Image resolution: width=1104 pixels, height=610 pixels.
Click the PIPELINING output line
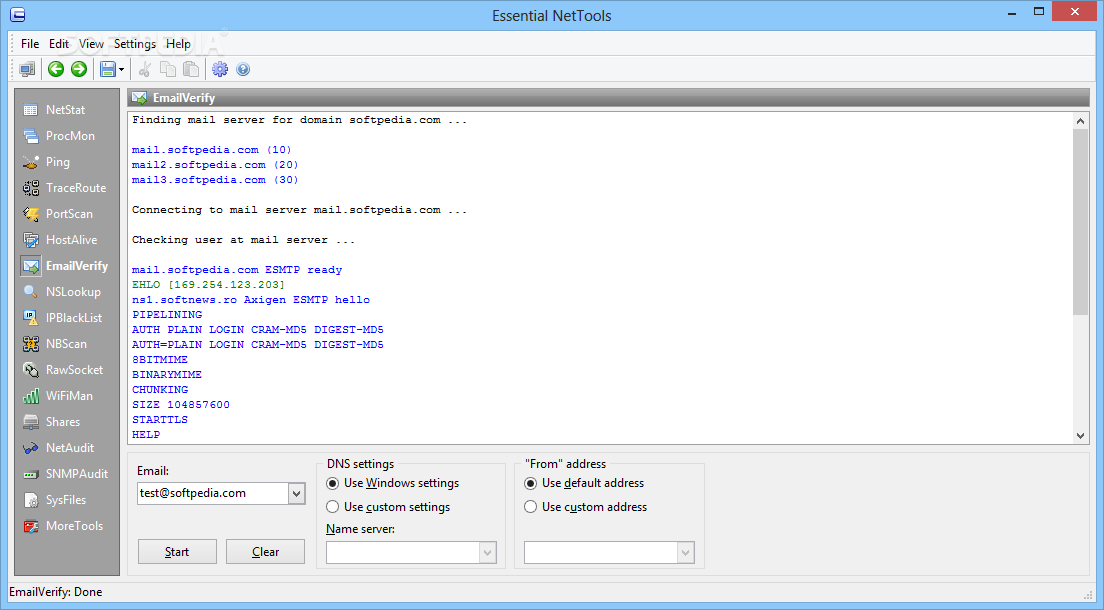[167, 315]
